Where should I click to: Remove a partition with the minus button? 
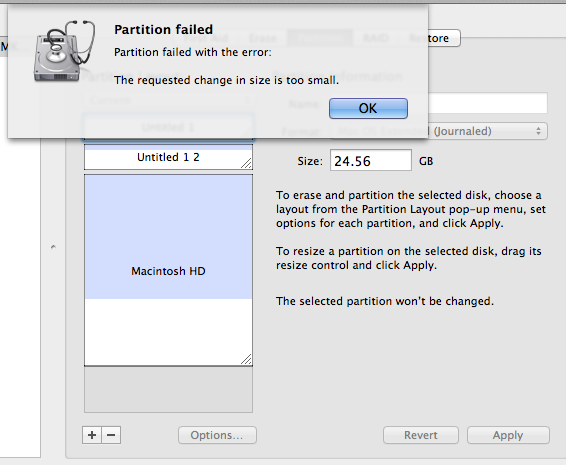(111, 435)
